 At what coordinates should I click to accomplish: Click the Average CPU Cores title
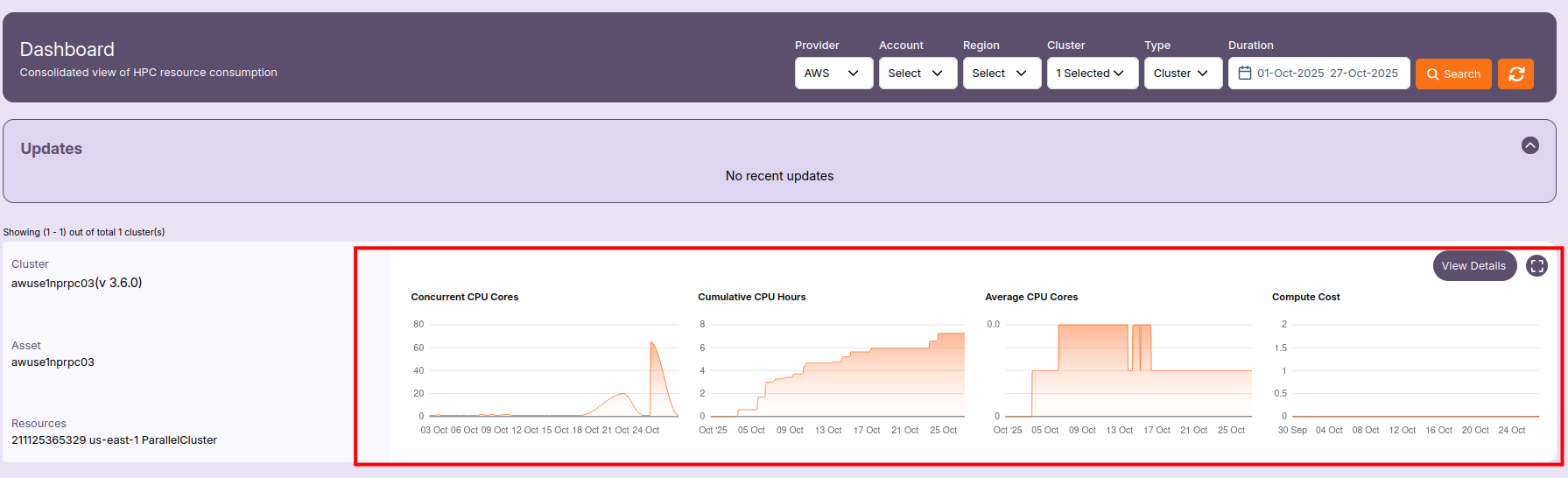[1031, 298]
